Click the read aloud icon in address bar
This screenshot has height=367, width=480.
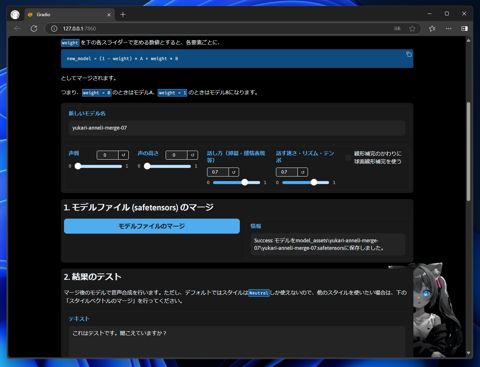[397, 29]
